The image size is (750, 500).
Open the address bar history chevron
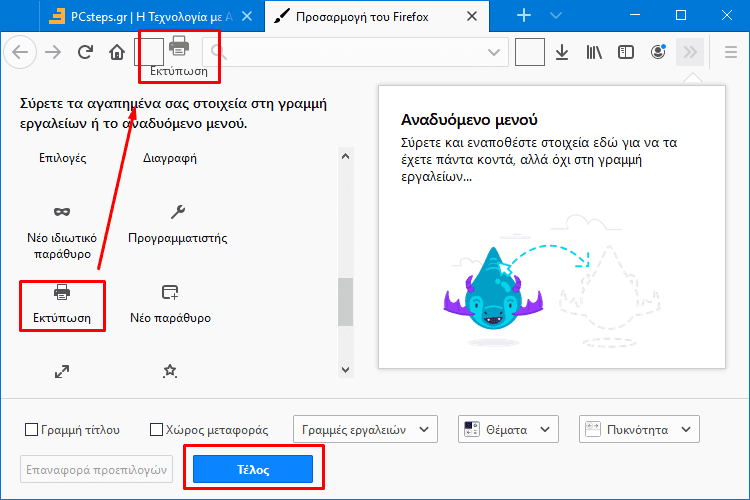(494, 52)
